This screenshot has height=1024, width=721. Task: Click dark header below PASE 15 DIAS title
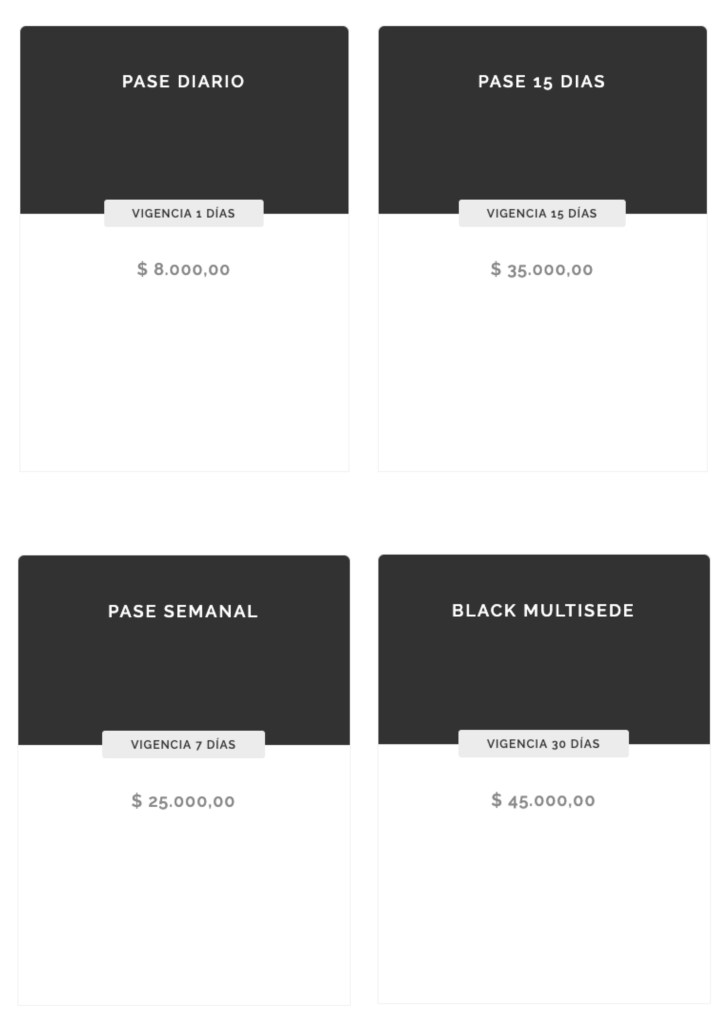[541, 145]
